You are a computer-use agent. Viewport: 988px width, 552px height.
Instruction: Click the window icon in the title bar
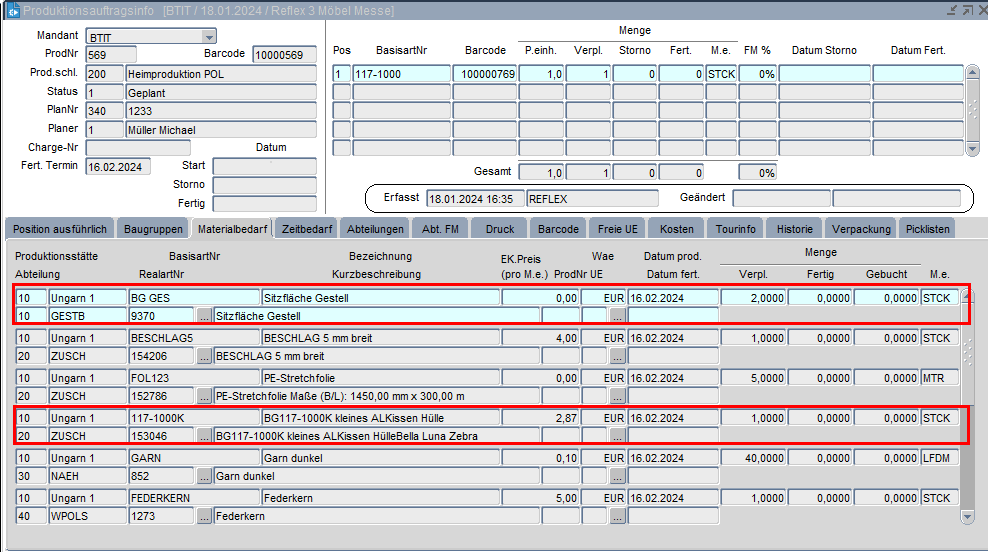(12, 11)
